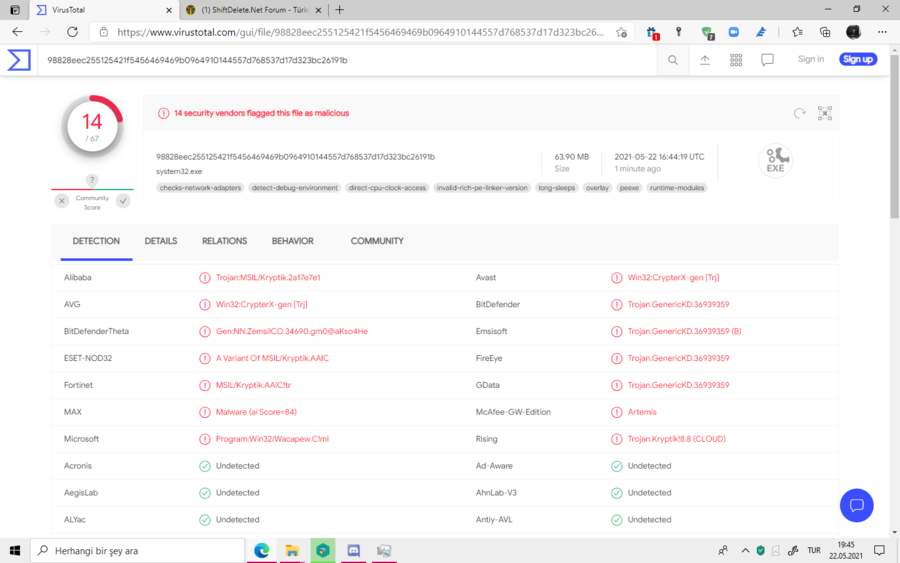The image size is (900, 563).
Task: Click Alibaba result Trojan:MSIL/Kryptik.2a17e7e1
Action: pyautogui.click(x=268, y=277)
